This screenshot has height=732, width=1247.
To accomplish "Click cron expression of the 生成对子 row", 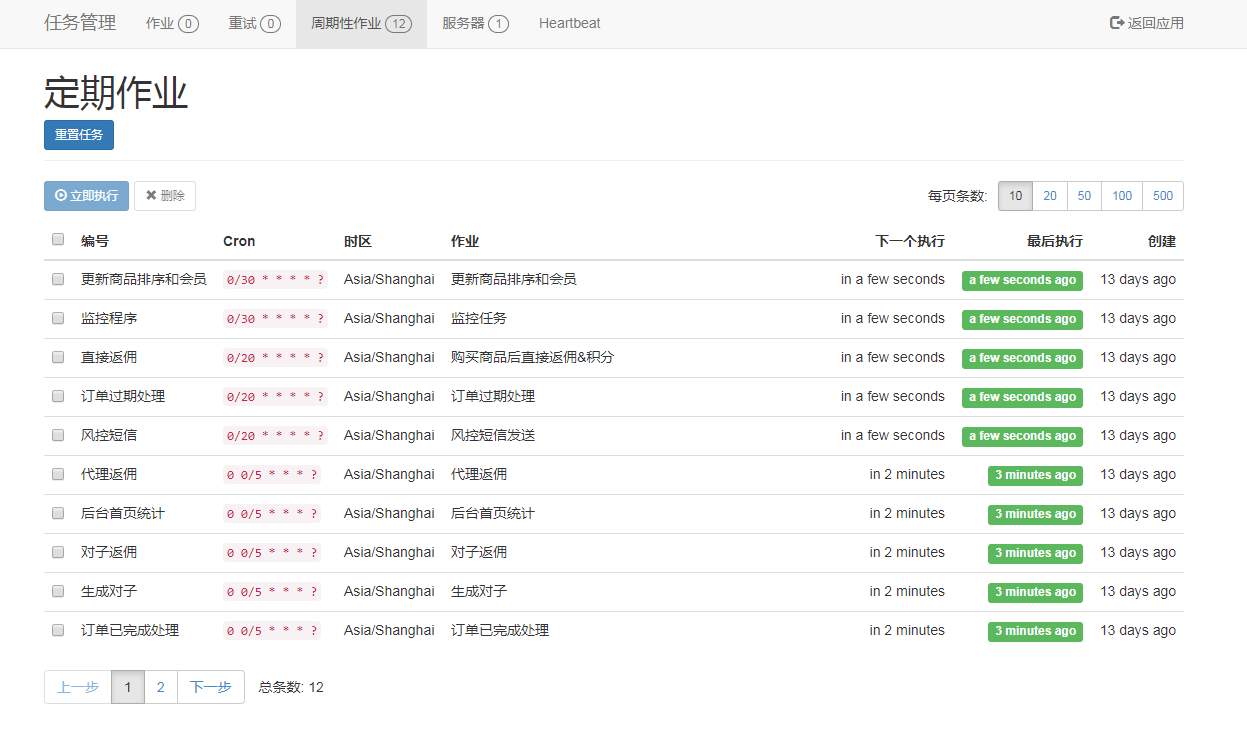I will pyautogui.click(x=272, y=592).
